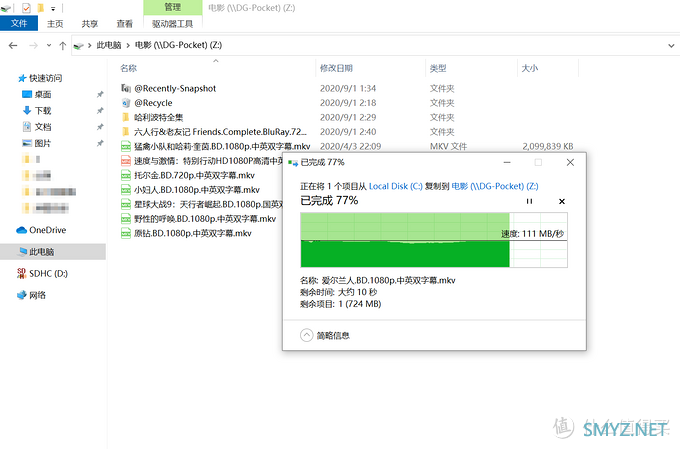The height and width of the screenshot is (449, 680).
Task: Open the quick access toolbar customize dropdown
Action: point(53,8)
